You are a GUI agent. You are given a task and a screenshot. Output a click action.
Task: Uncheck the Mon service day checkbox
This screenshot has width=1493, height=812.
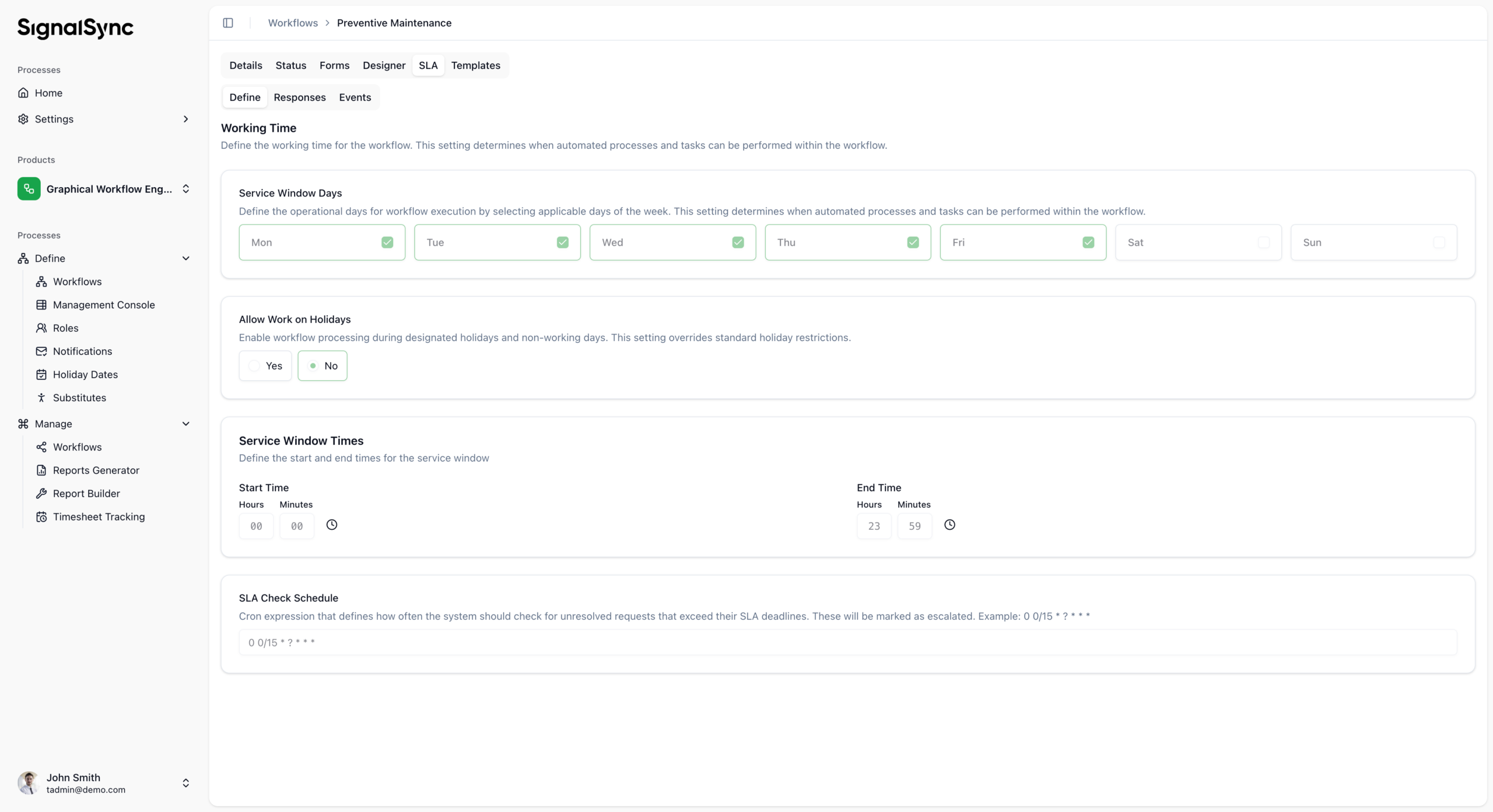pos(387,242)
